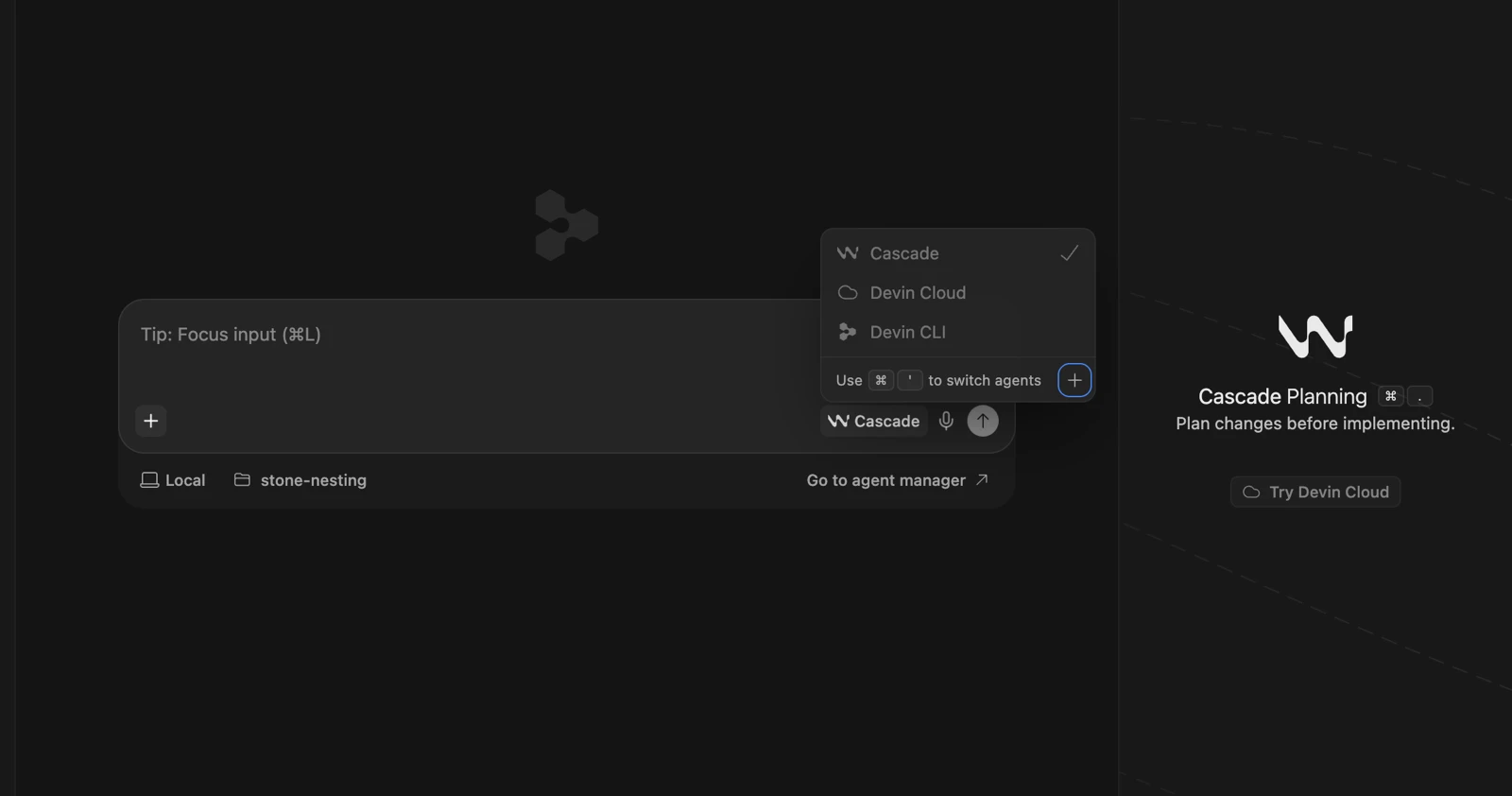This screenshot has width=1512, height=796.
Task: Click the checkmark next to Cascade
Action: (1069, 253)
